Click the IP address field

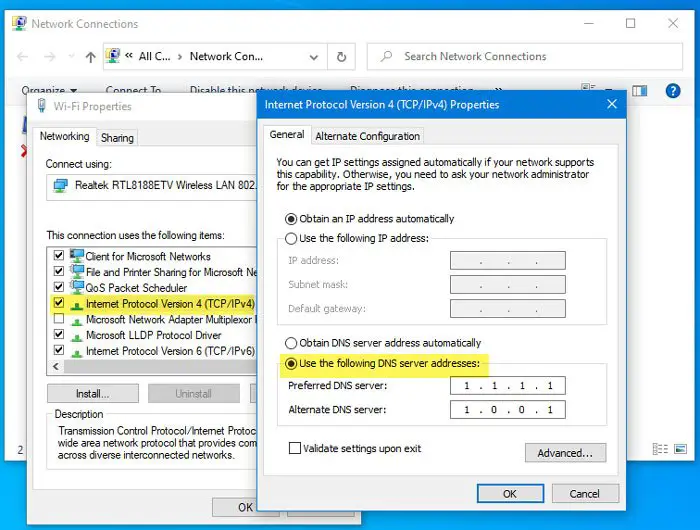(508, 260)
